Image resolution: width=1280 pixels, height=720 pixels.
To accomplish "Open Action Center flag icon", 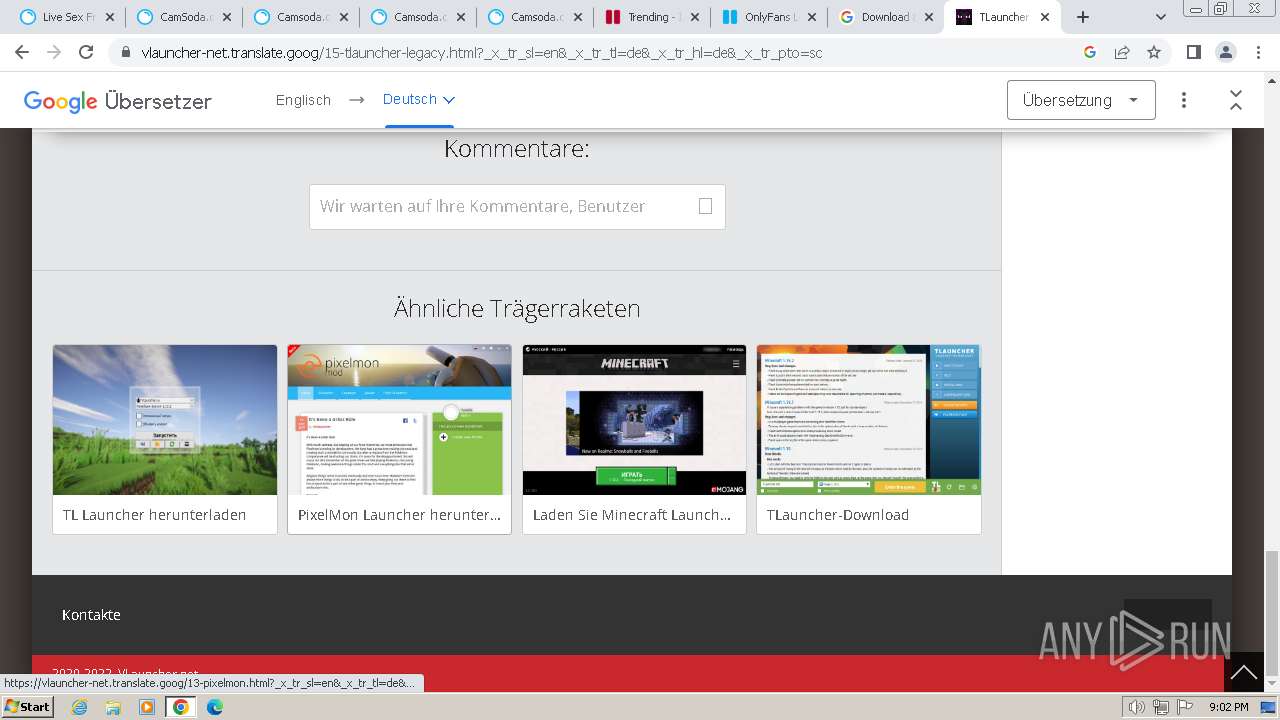I will (1186, 707).
